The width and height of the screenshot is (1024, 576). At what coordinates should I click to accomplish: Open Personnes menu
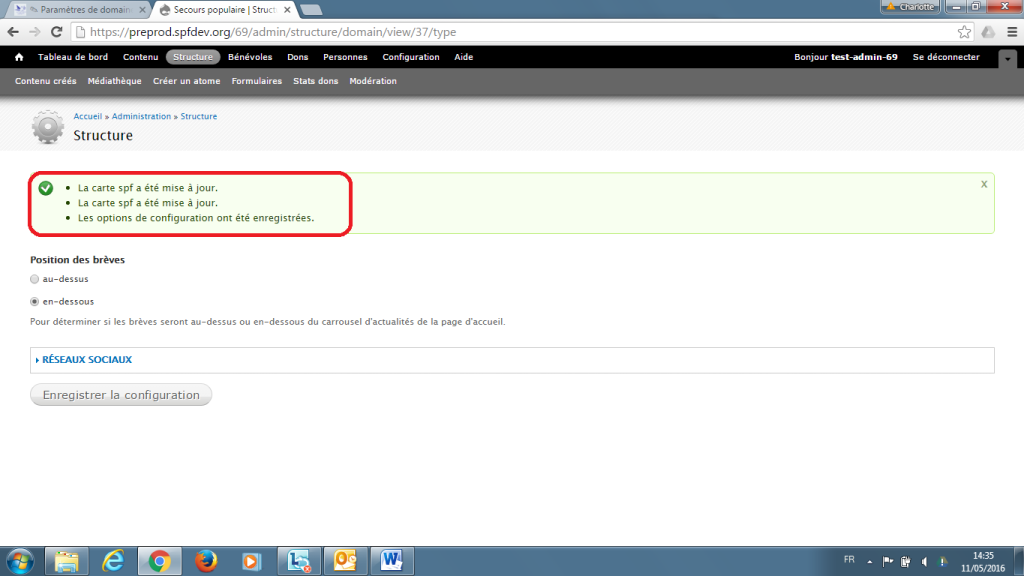click(345, 57)
